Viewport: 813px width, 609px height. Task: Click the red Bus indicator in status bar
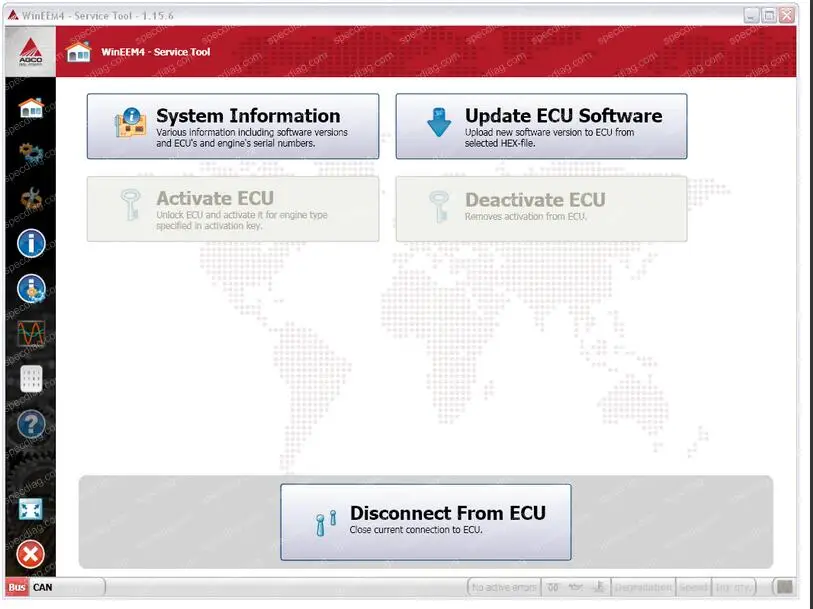click(x=17, y=587)
